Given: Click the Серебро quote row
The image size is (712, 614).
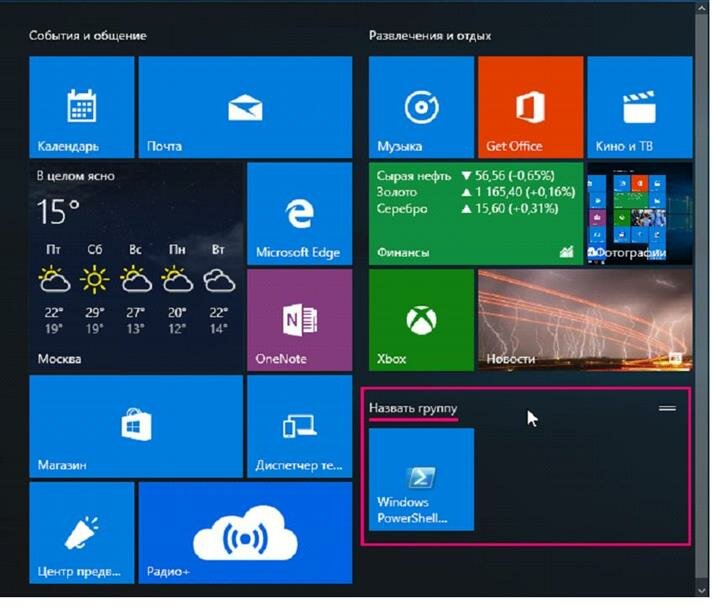Looking at the screenshot, I should (467, 208).
